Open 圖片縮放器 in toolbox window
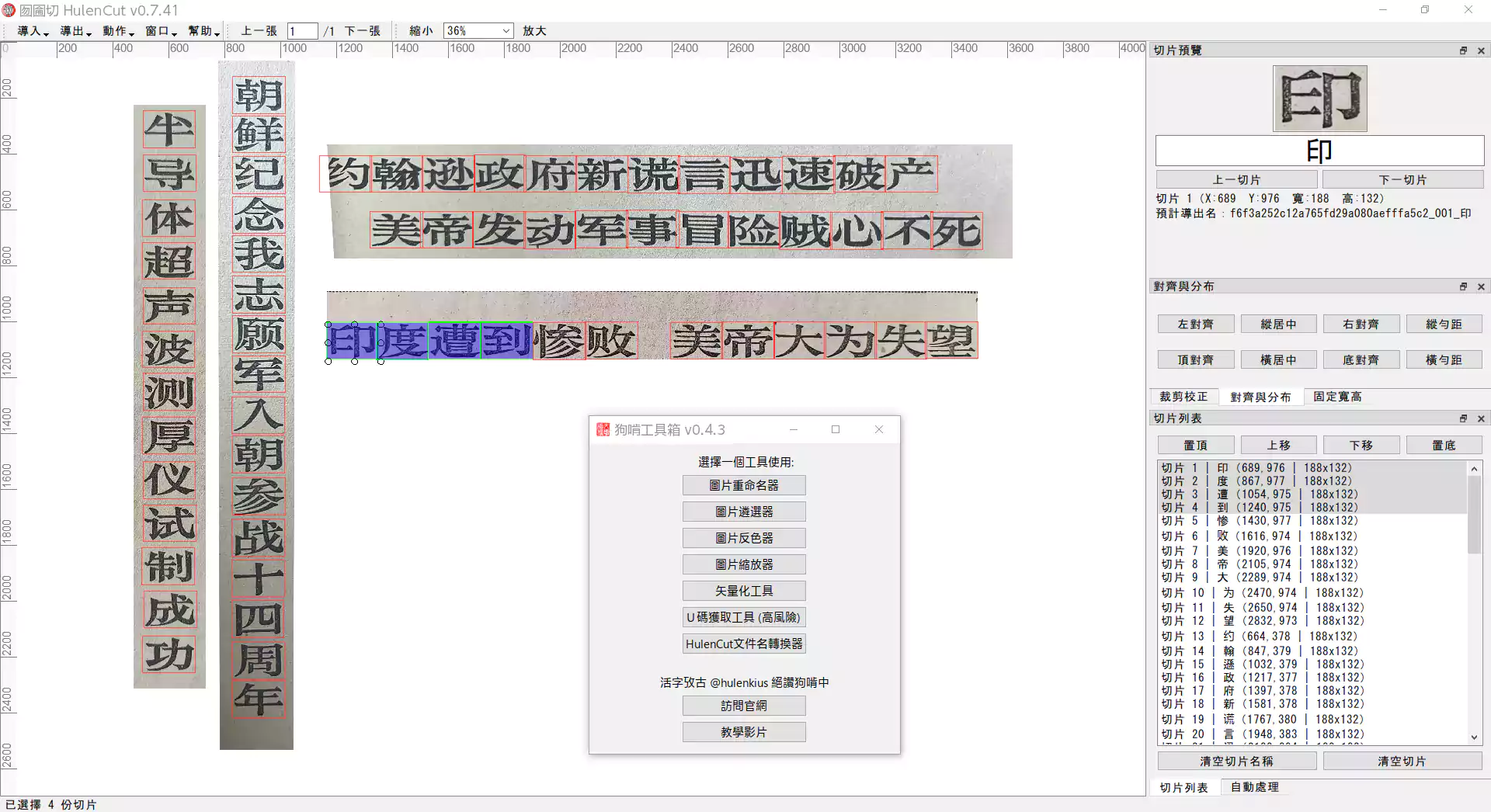Image resolution: width=1491 pixels, height=812 pixels. click(744, 565)
